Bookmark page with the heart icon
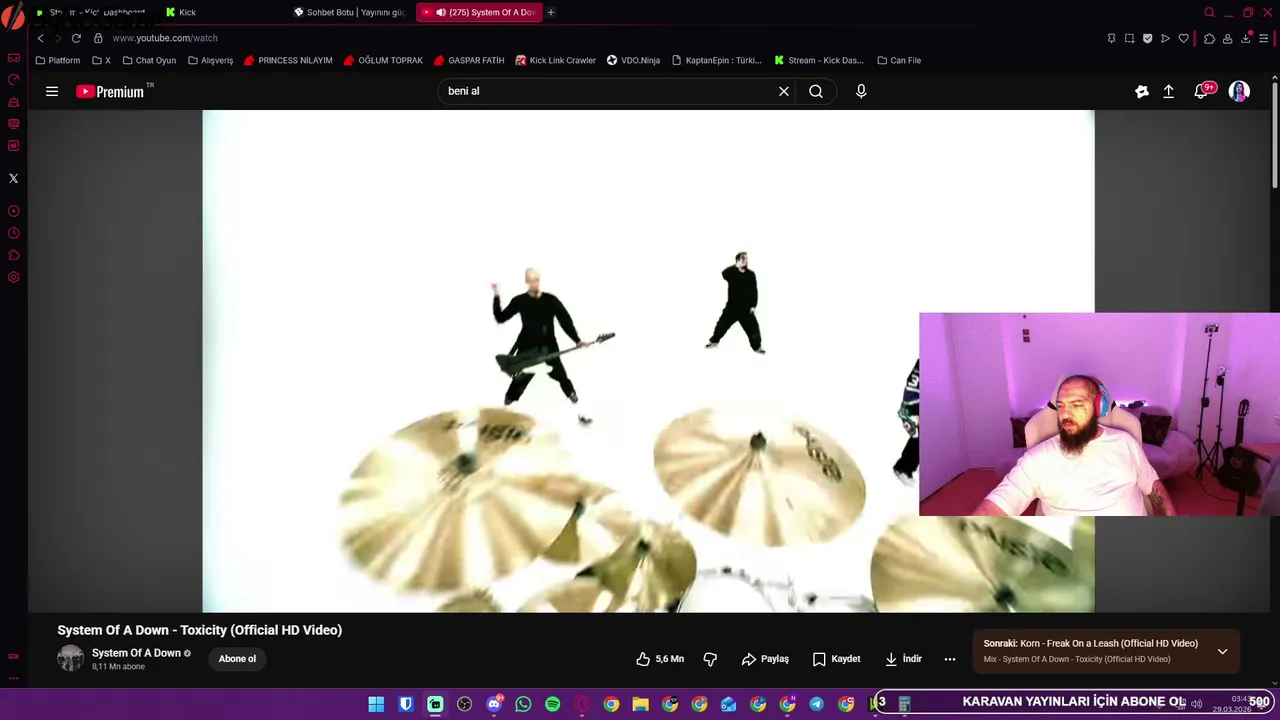Screen dimensions: 1280x720 click(1183, 38)
